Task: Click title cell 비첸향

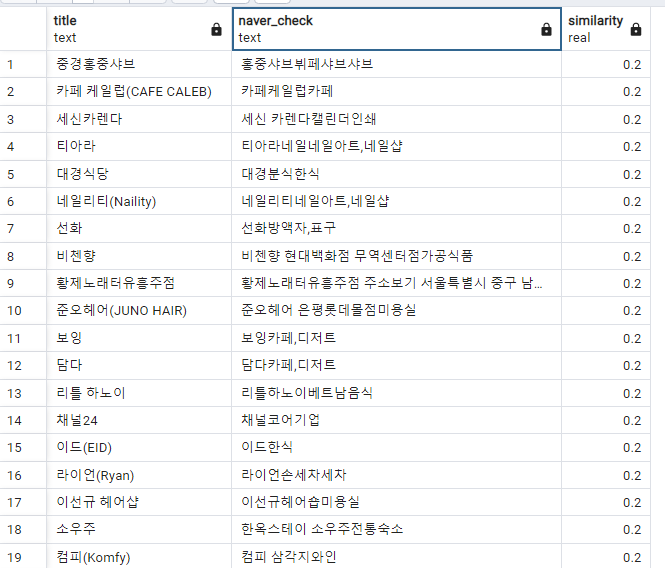Action: pyautogui.click(x=139, y=256)
